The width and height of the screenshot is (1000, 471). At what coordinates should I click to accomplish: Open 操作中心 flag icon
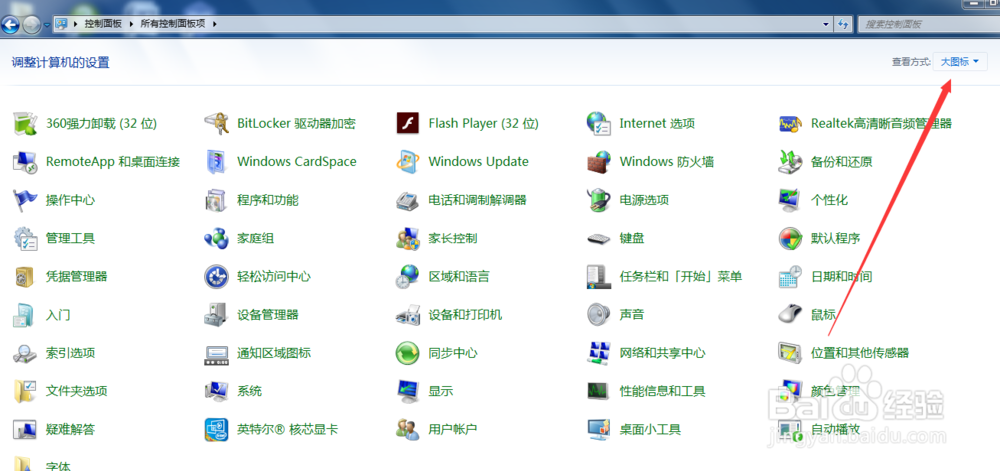(26, 199)
